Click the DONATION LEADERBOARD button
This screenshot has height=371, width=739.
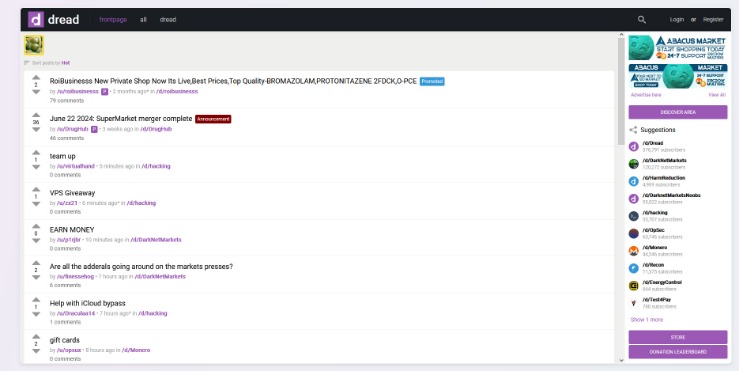tap(678, 352)
